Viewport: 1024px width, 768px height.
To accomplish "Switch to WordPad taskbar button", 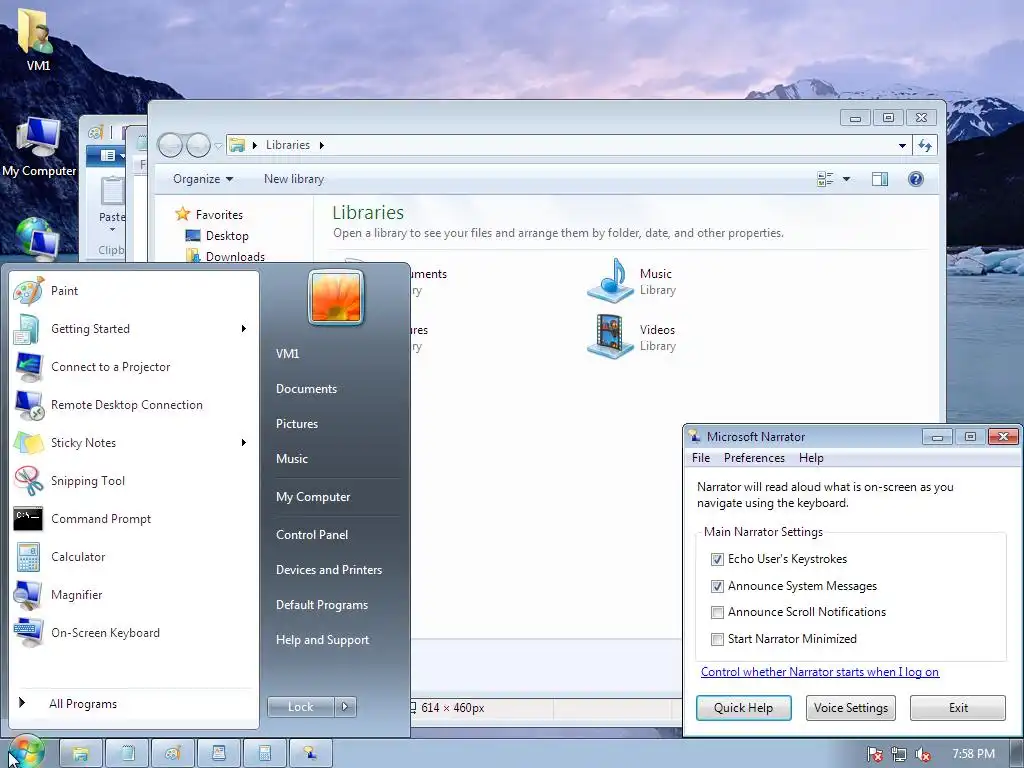I will [219, 753].
